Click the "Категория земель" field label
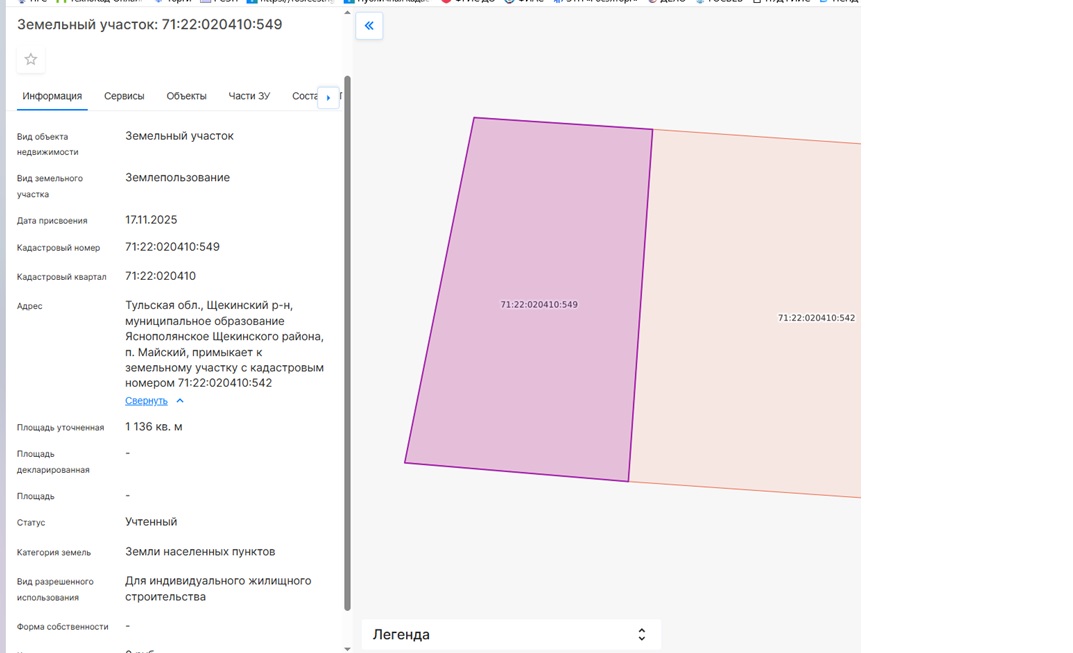This screenshot has height=653, width=1073. pyautogui.click(x=54, y=552)
